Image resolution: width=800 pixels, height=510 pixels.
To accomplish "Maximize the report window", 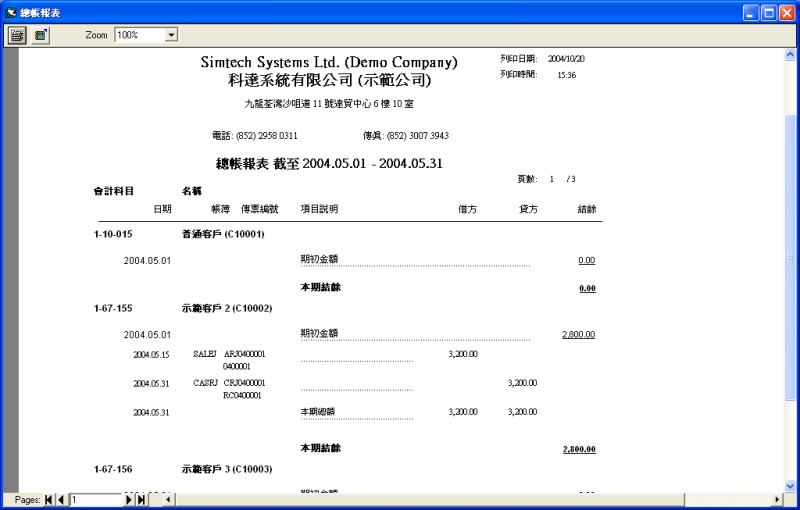I will [769, 13].
